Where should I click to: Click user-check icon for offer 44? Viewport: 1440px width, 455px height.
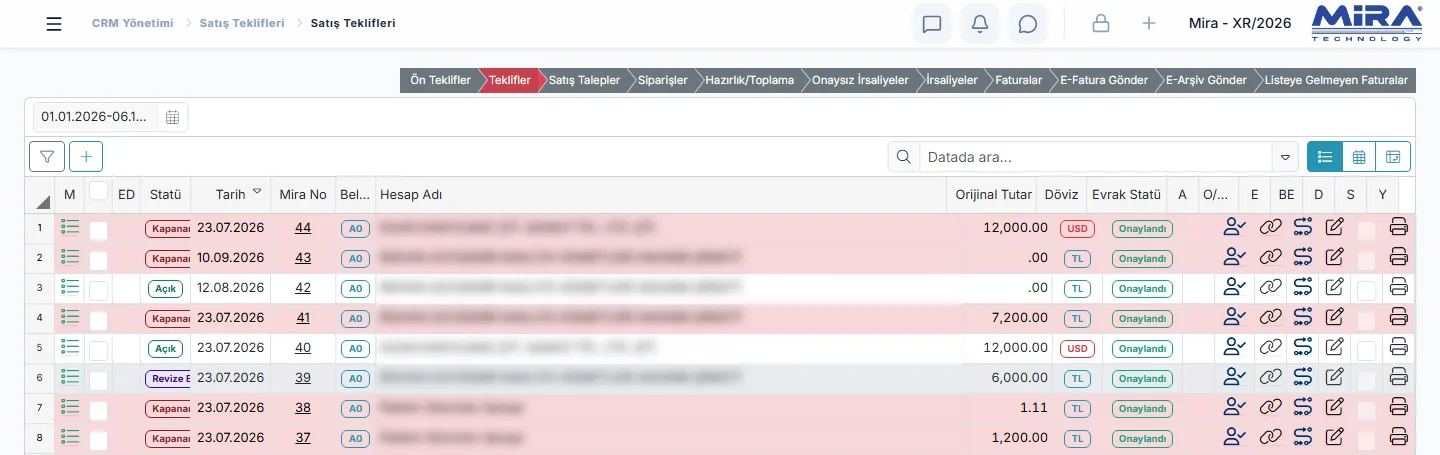[1235, 228]
